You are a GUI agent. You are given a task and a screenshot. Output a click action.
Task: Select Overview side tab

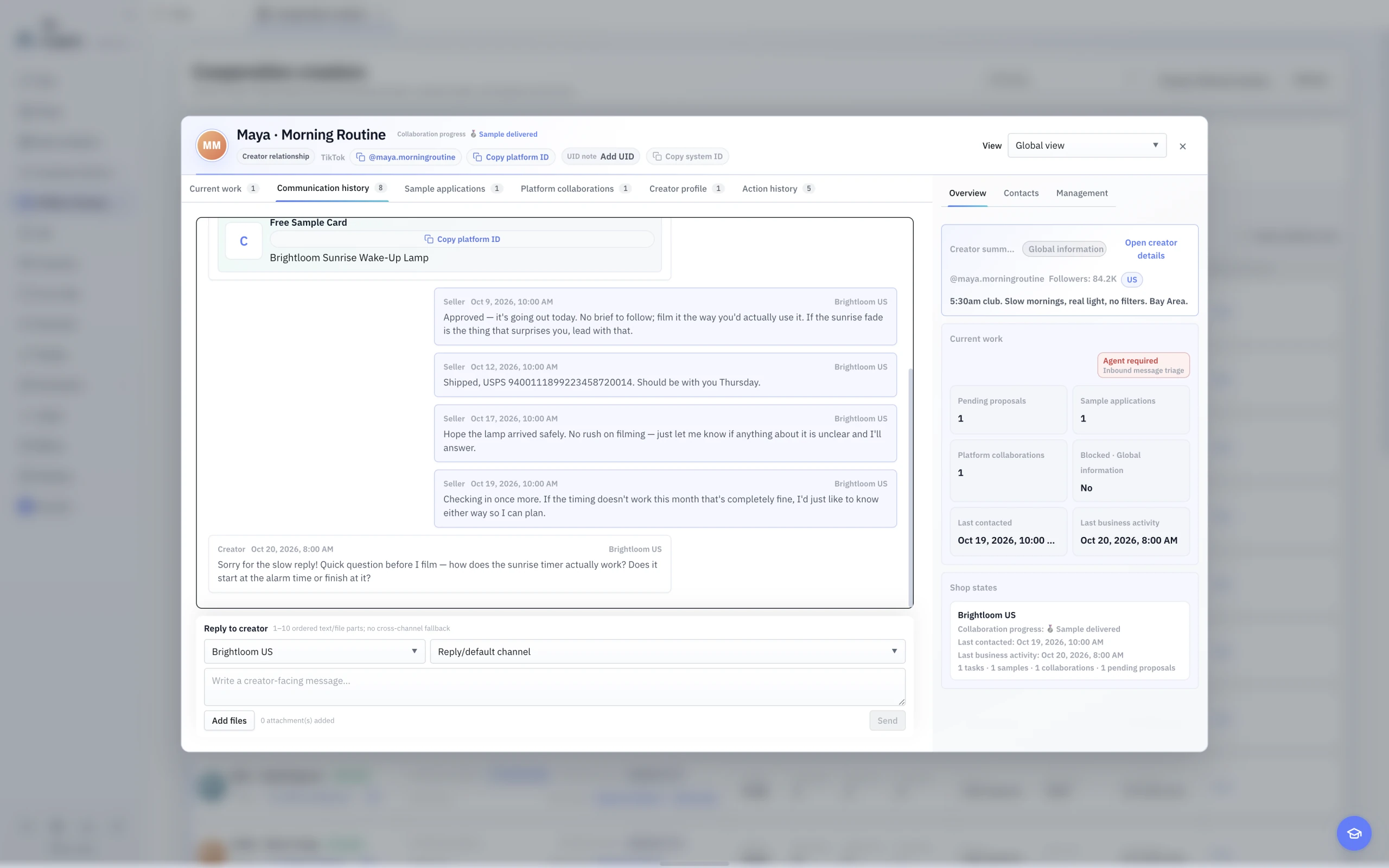pyautogui.click(x=967, y=194)
